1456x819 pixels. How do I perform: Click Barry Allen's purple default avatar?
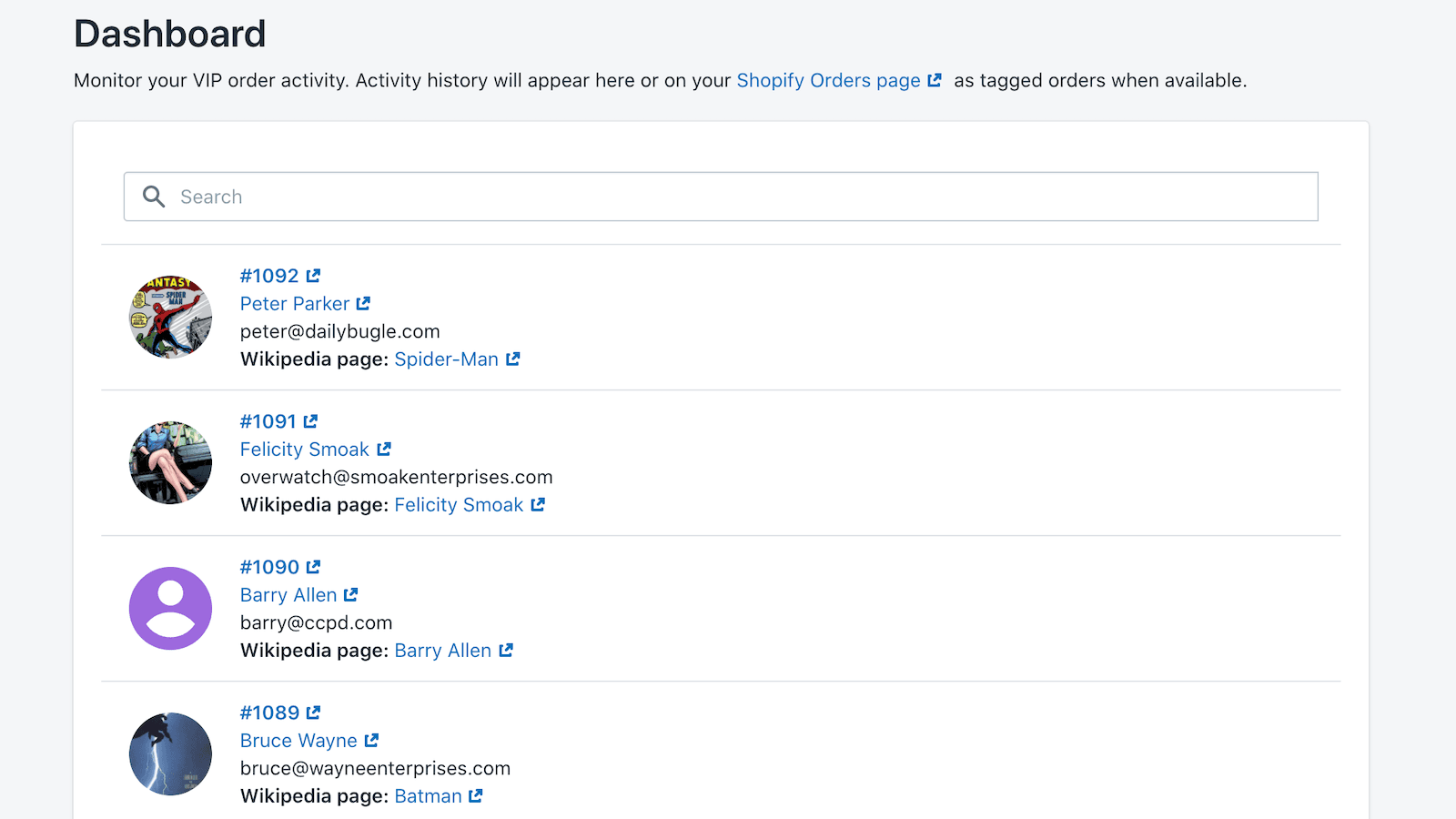[x=170, y=608]
